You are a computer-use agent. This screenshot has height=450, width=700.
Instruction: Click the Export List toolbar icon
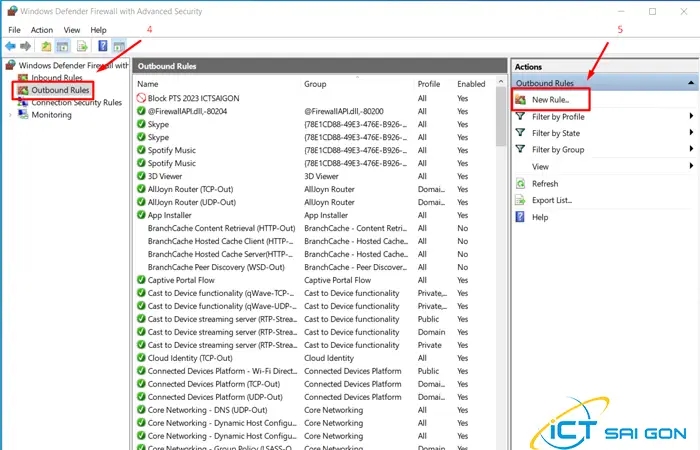[82, 46]
